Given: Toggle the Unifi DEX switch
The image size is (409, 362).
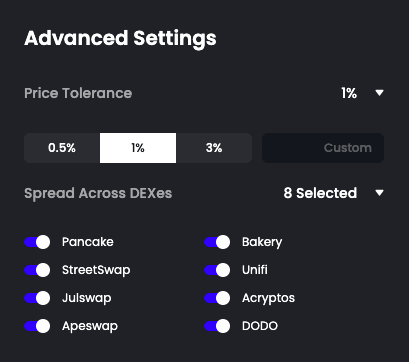Looking at the screenshot, I should click(217, 270).
